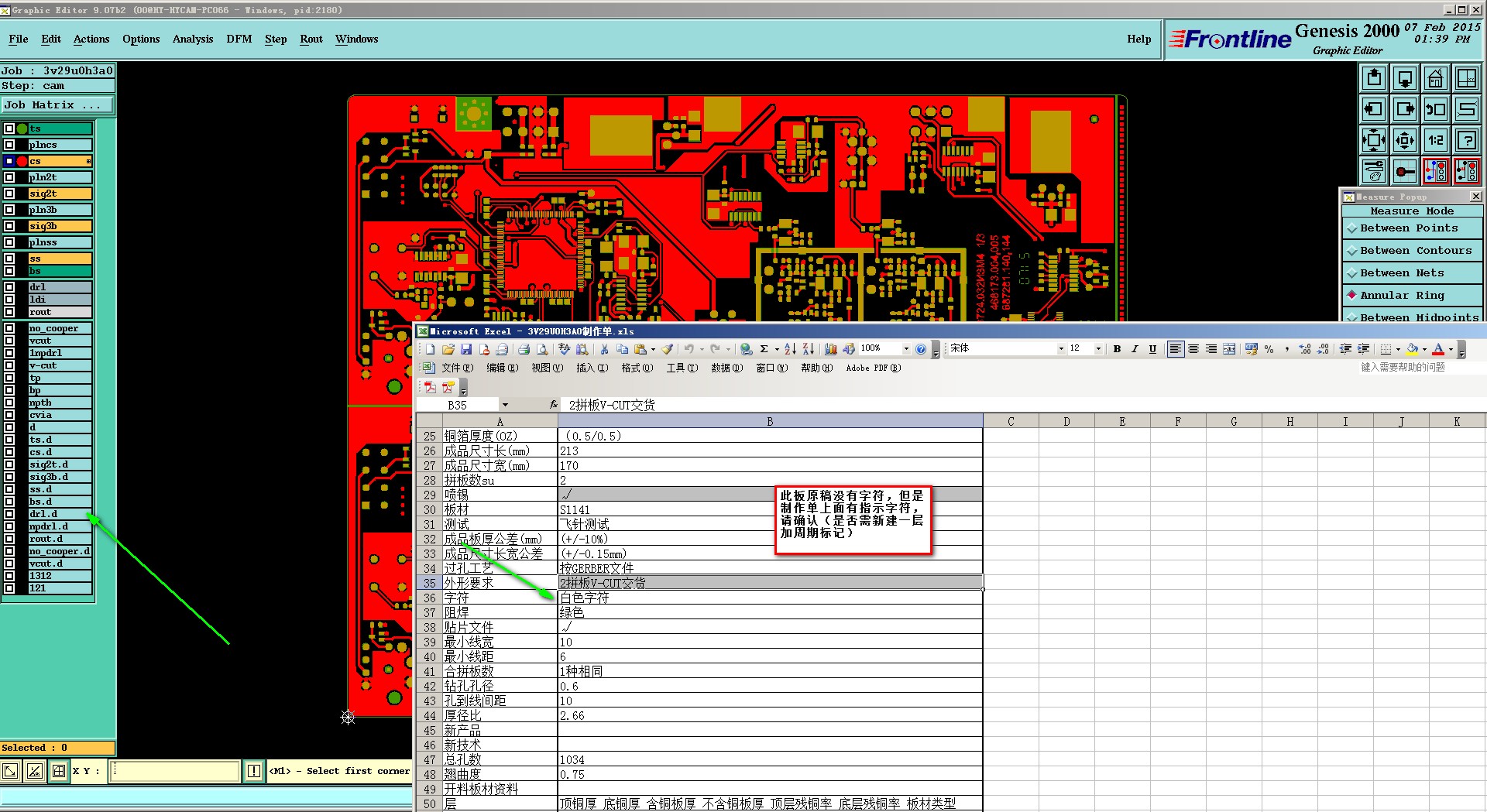
Task: Click the Help button in Genesis
Action: tap(1138, 39)
